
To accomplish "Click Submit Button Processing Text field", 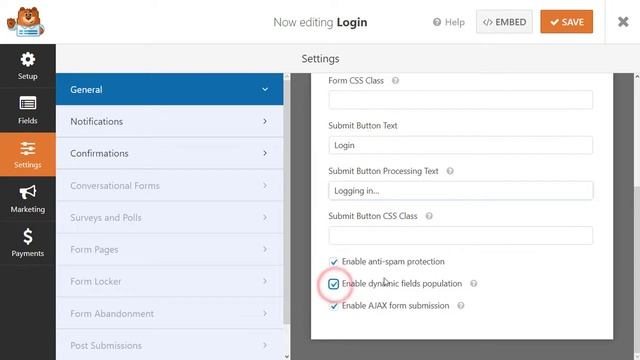I will [x=460, y=191].
